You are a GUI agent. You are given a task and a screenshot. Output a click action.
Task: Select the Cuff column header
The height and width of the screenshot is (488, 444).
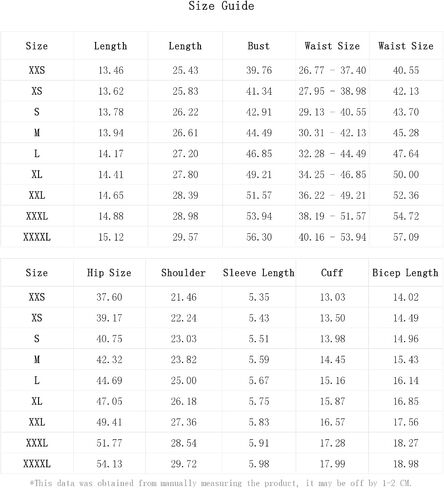tap(332, 273)
